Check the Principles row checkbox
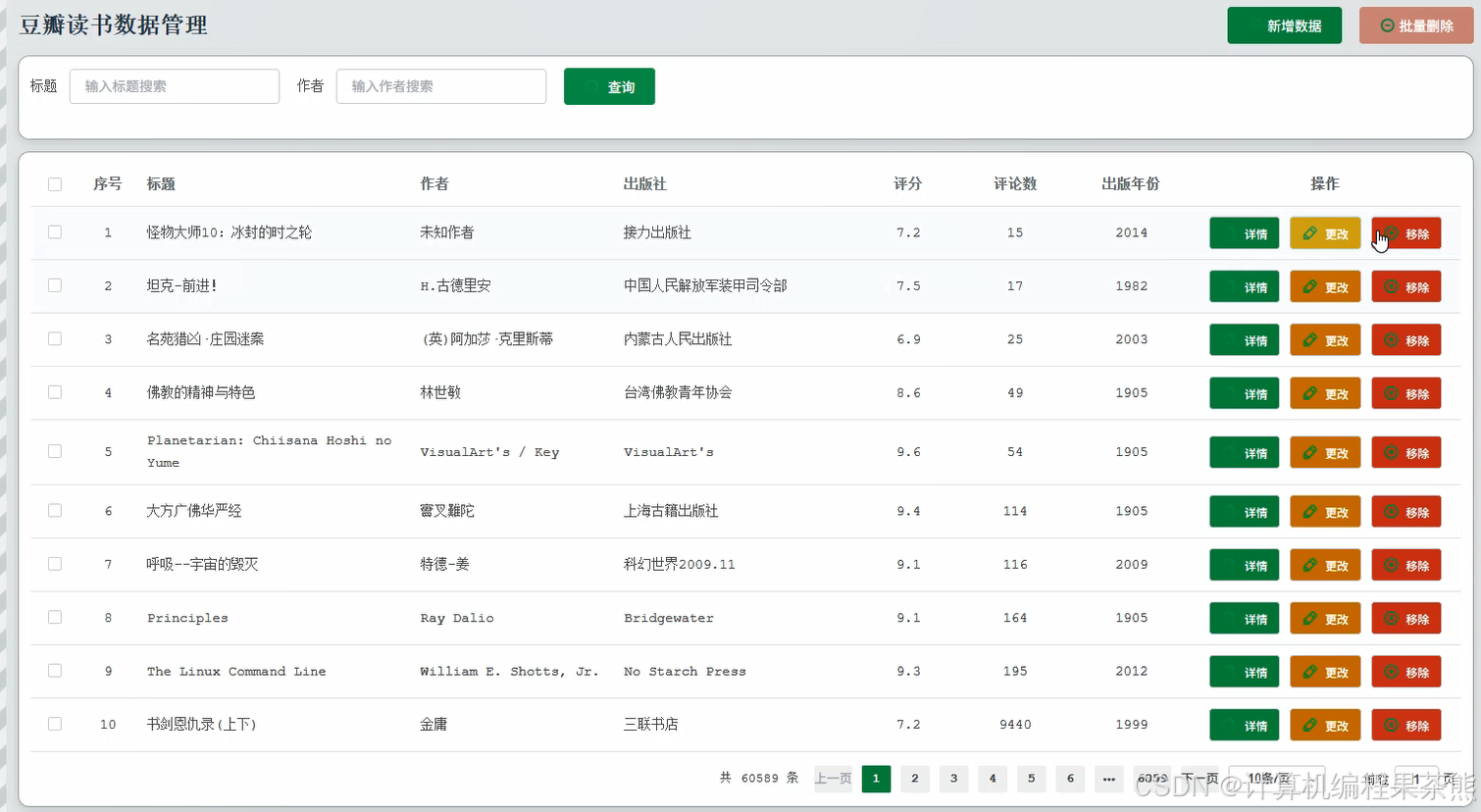 (55, 618)
